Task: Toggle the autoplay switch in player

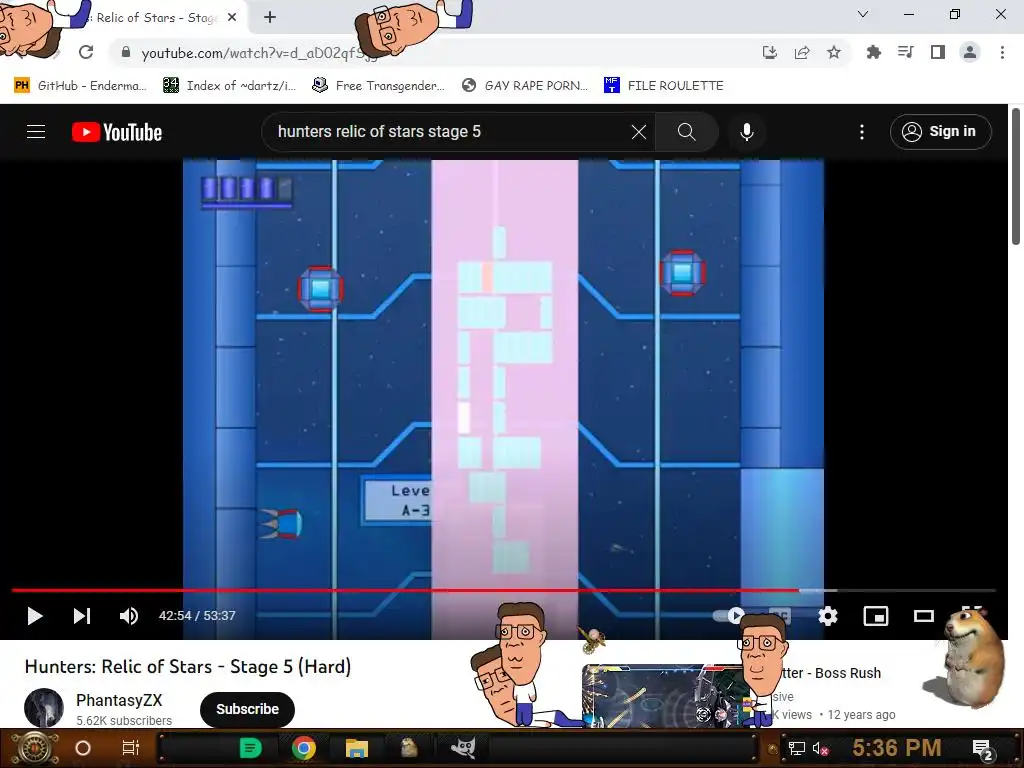Action: [x=729, y=615]
